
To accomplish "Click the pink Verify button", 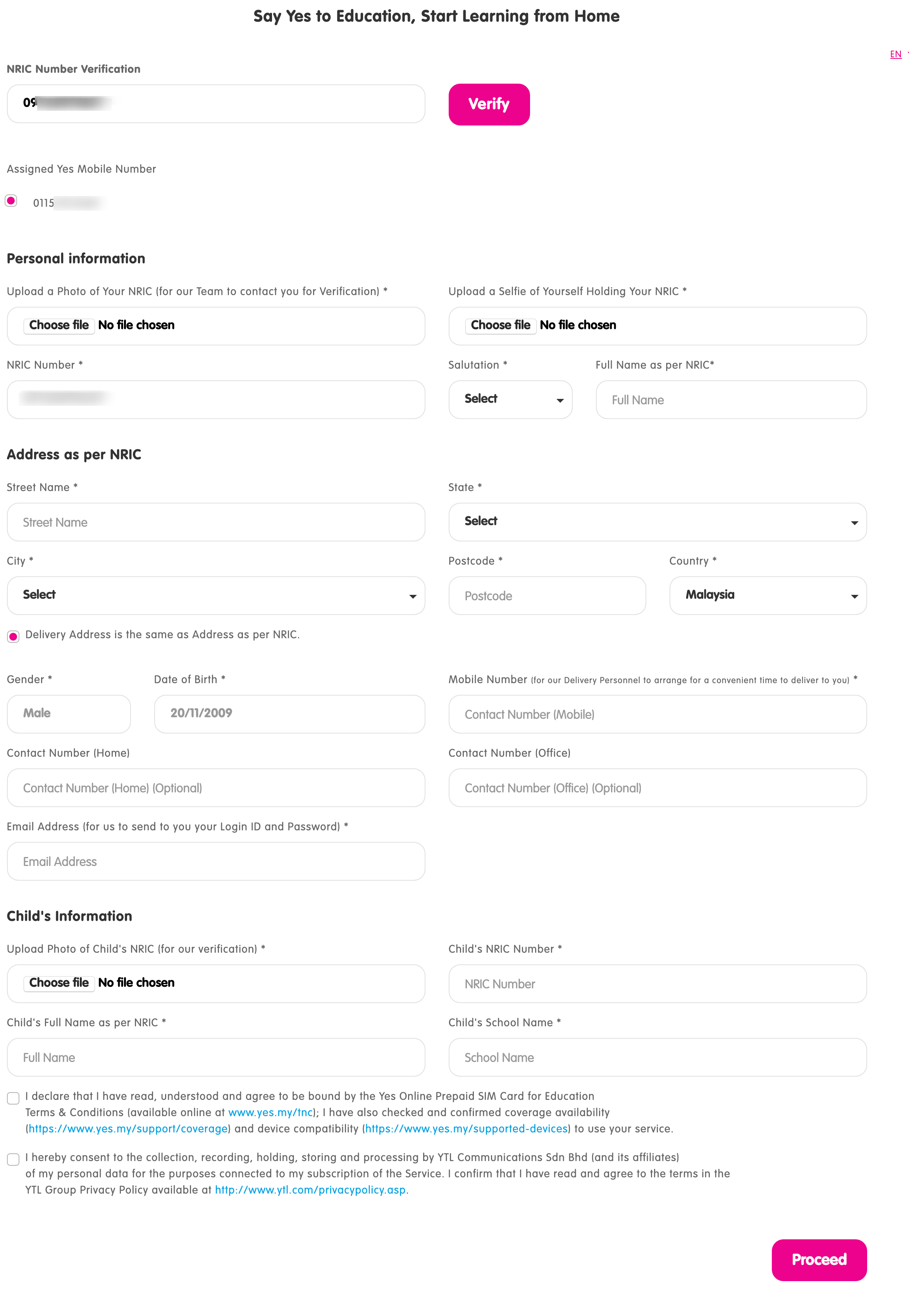I will pos(489,104).
